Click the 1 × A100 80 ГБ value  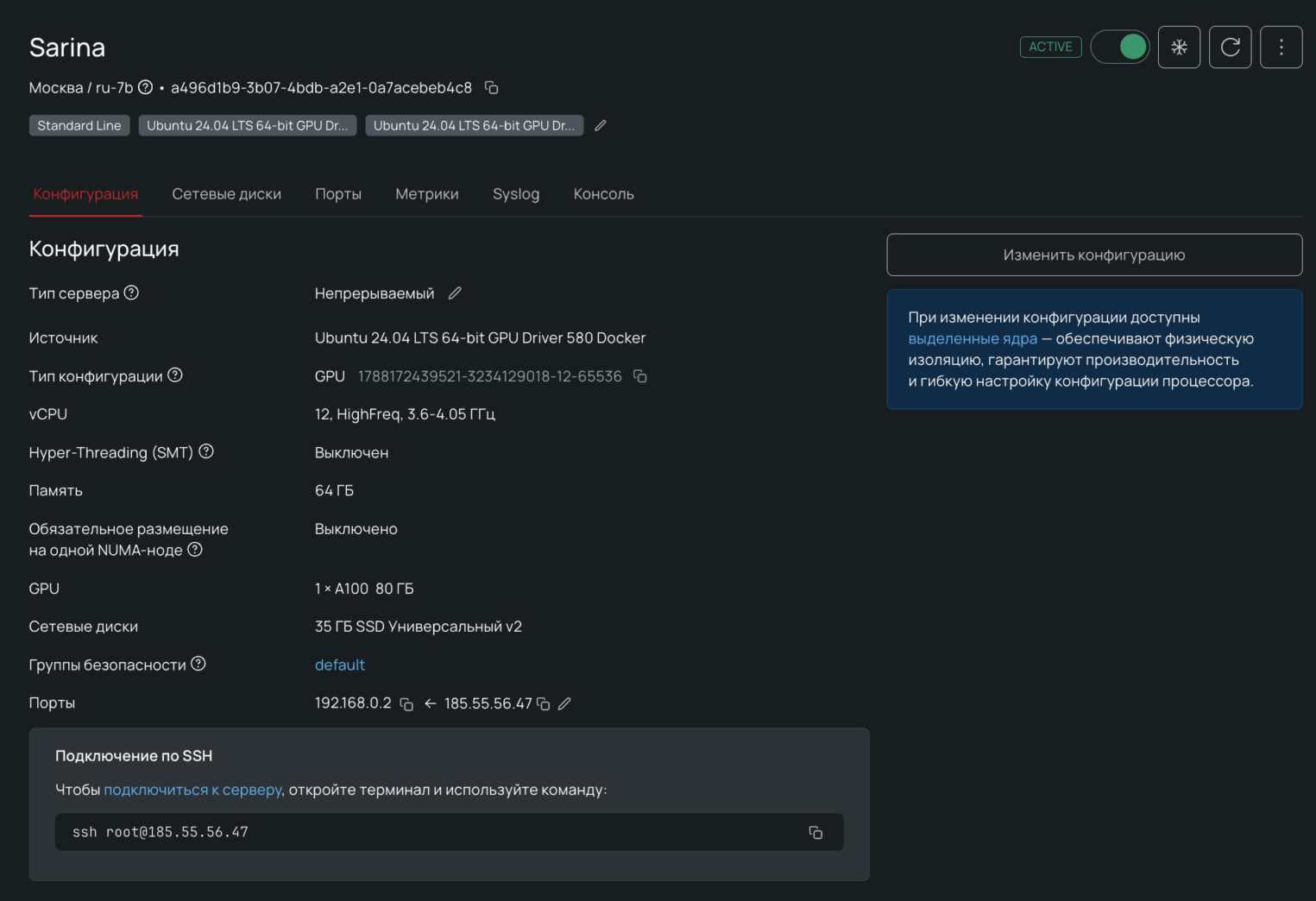(x=364, y=589)
